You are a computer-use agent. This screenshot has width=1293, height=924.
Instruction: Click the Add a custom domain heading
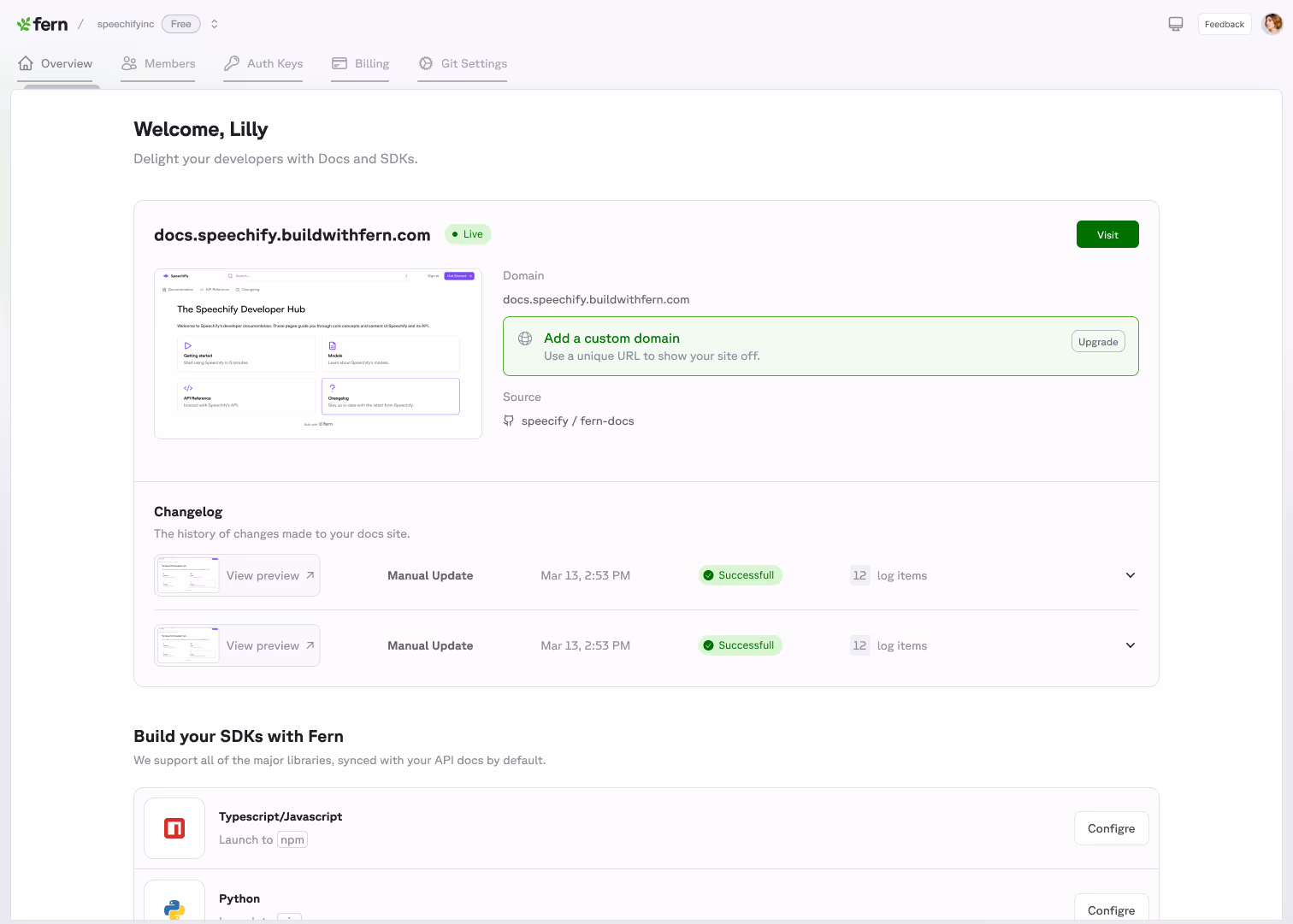click(x=611, y=338)
